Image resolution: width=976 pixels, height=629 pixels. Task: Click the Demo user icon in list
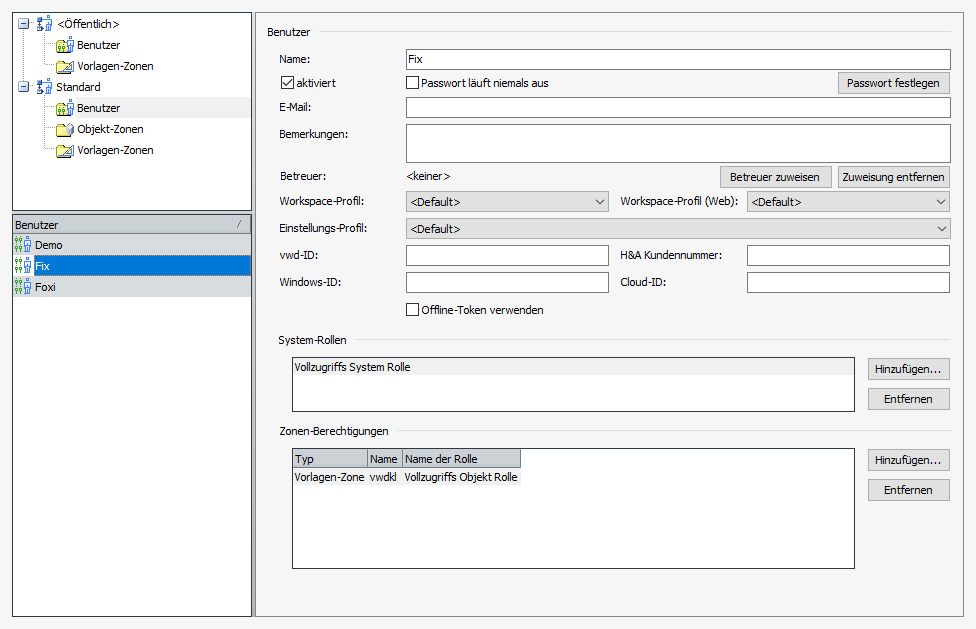(x=23, y=245)
